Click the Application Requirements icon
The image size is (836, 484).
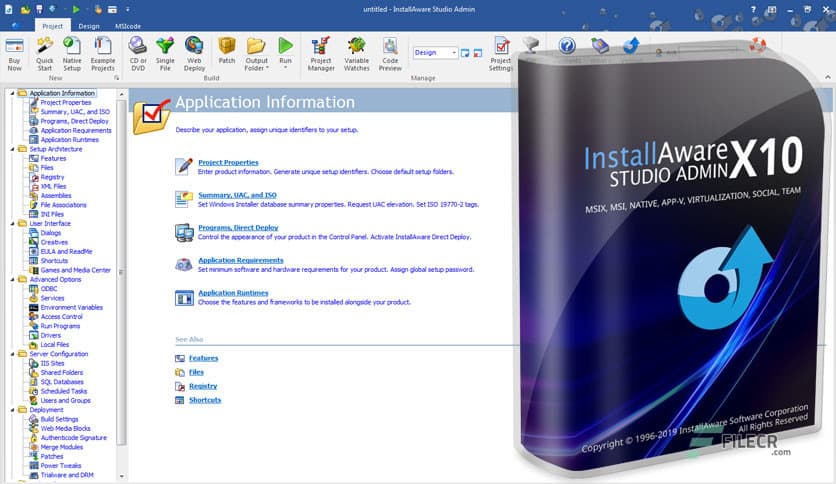[x=184, y=265]
